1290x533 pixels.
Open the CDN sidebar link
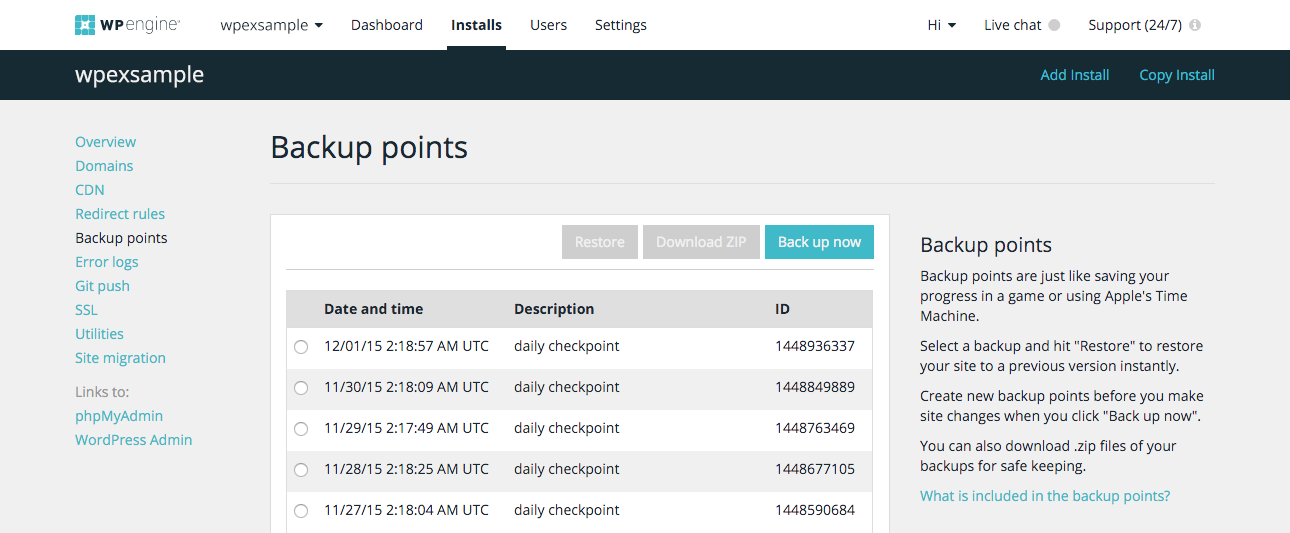click(x=90, y=190)
